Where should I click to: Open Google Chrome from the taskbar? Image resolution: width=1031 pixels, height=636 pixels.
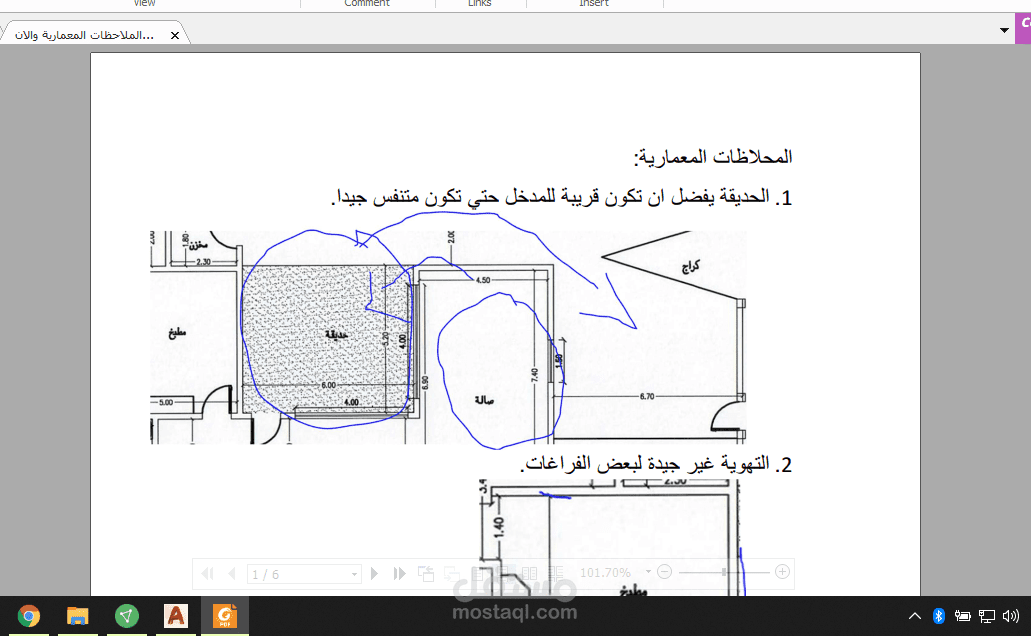(28, 617)
